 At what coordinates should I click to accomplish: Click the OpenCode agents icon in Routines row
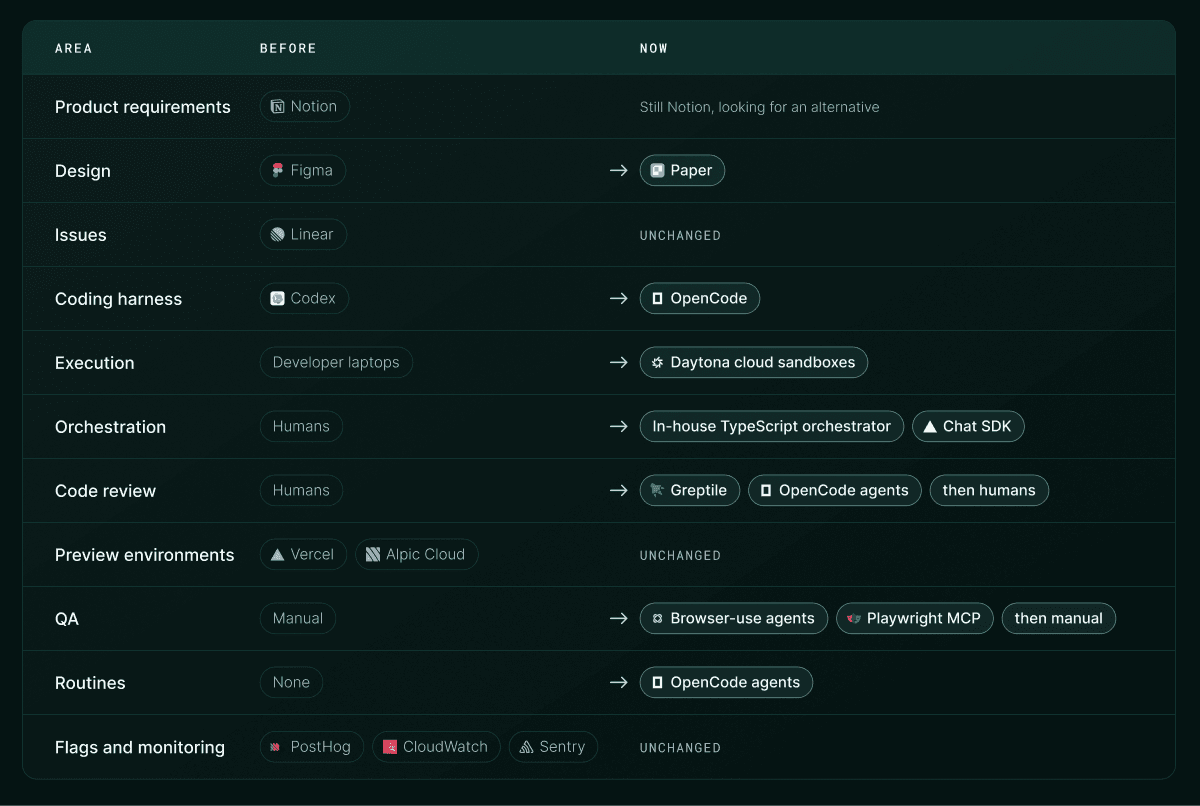click(x=657, y=683)
